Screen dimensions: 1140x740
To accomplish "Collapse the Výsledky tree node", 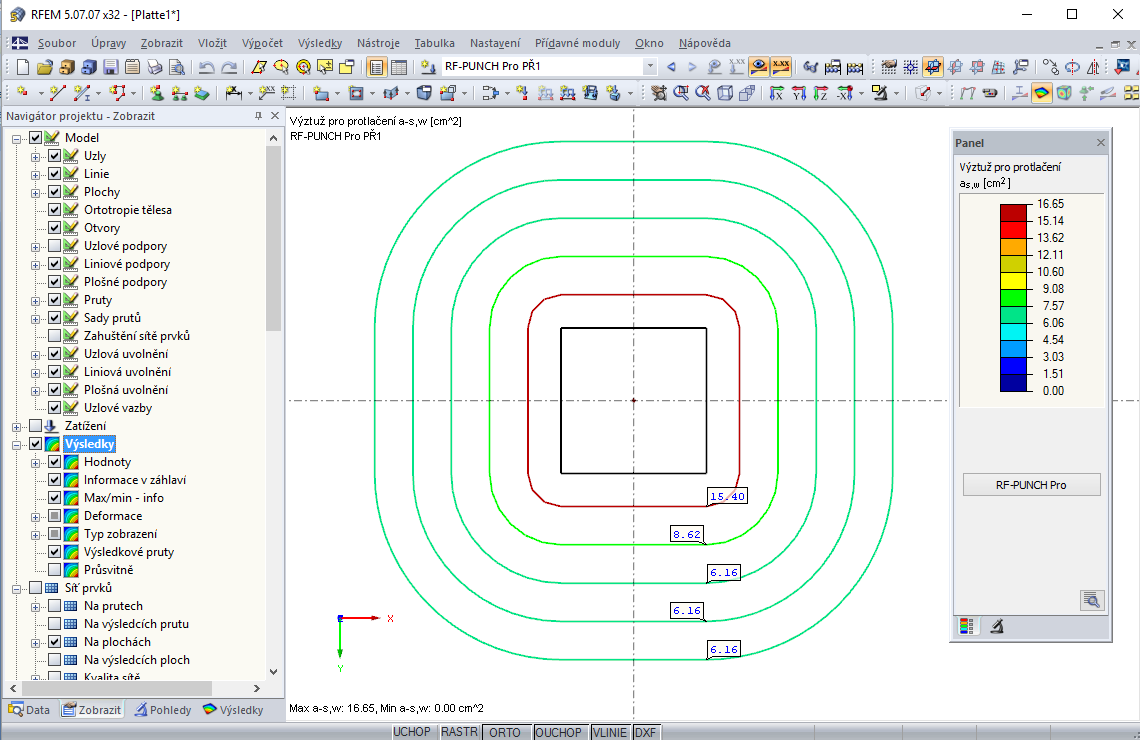I will tap(17, 444).
